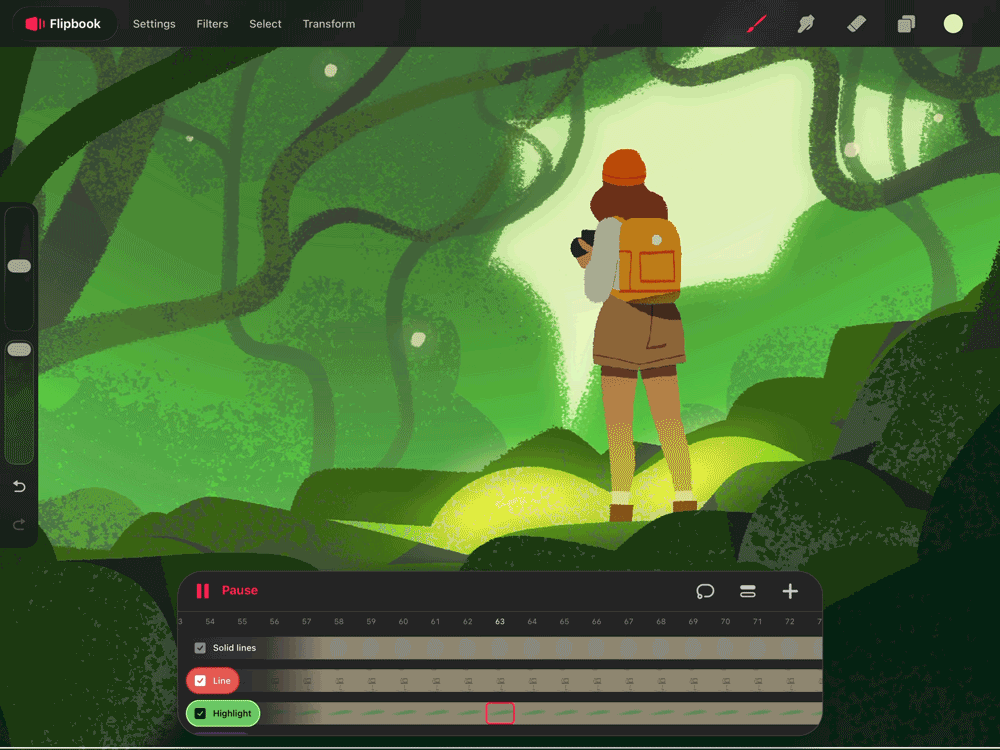Toggle the Solid lines checkbox
Screen dimensions: 1000x750
[200, 648]
